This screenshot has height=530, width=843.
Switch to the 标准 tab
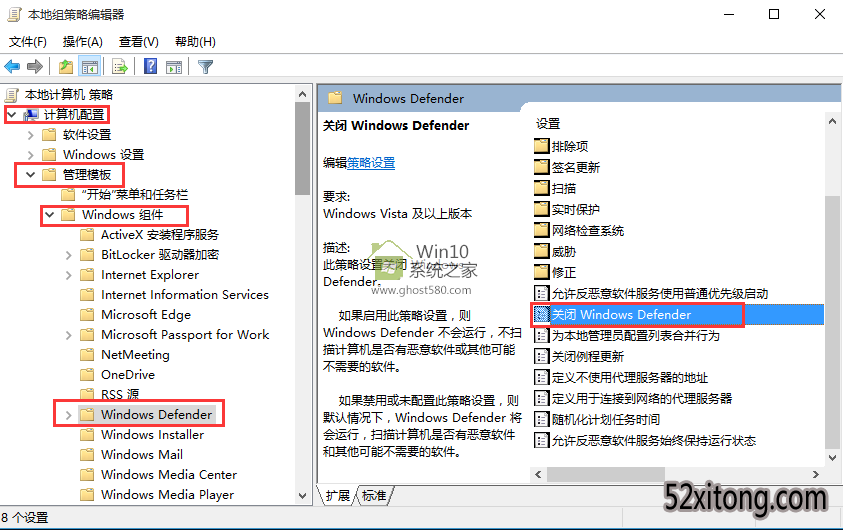pyautogui.click(x=374, y=495)
